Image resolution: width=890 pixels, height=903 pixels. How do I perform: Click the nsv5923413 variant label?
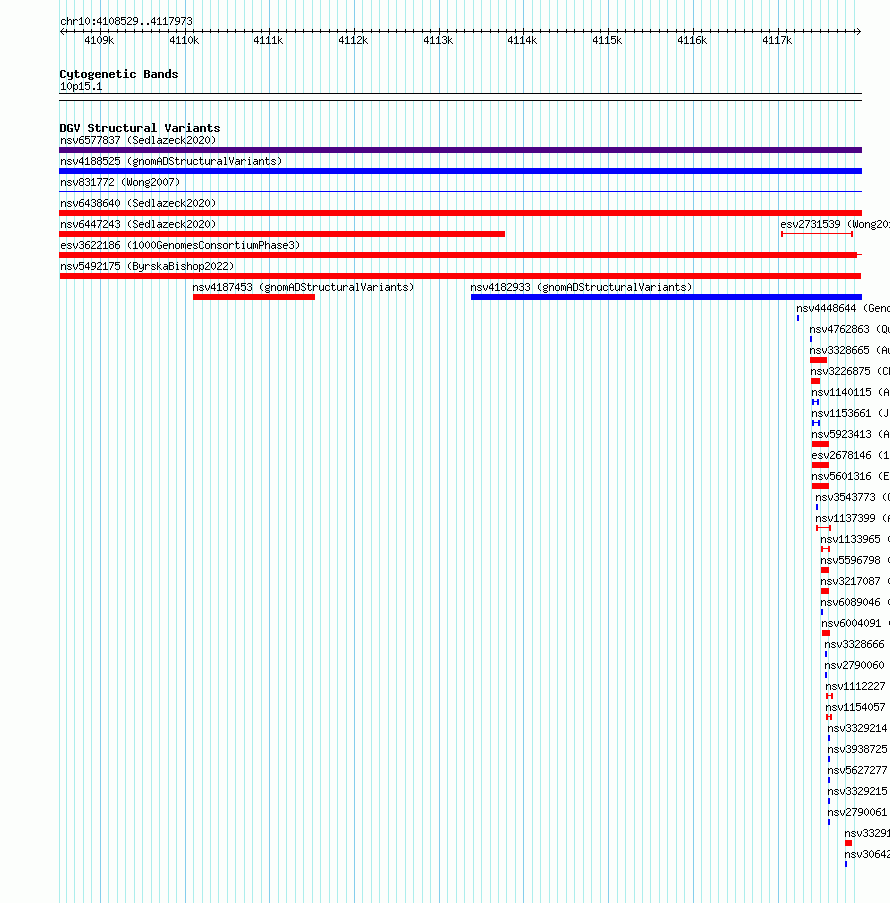[x=850, y=434]
